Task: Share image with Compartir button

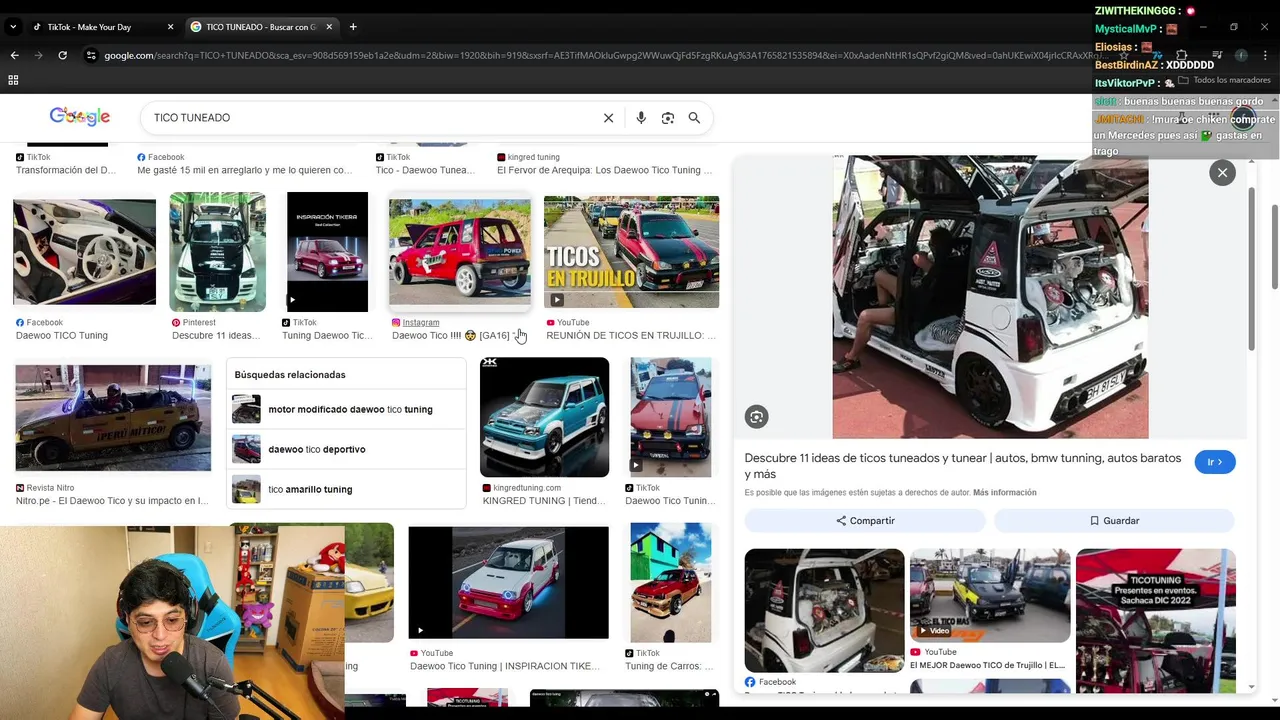Action: [865, 521]
